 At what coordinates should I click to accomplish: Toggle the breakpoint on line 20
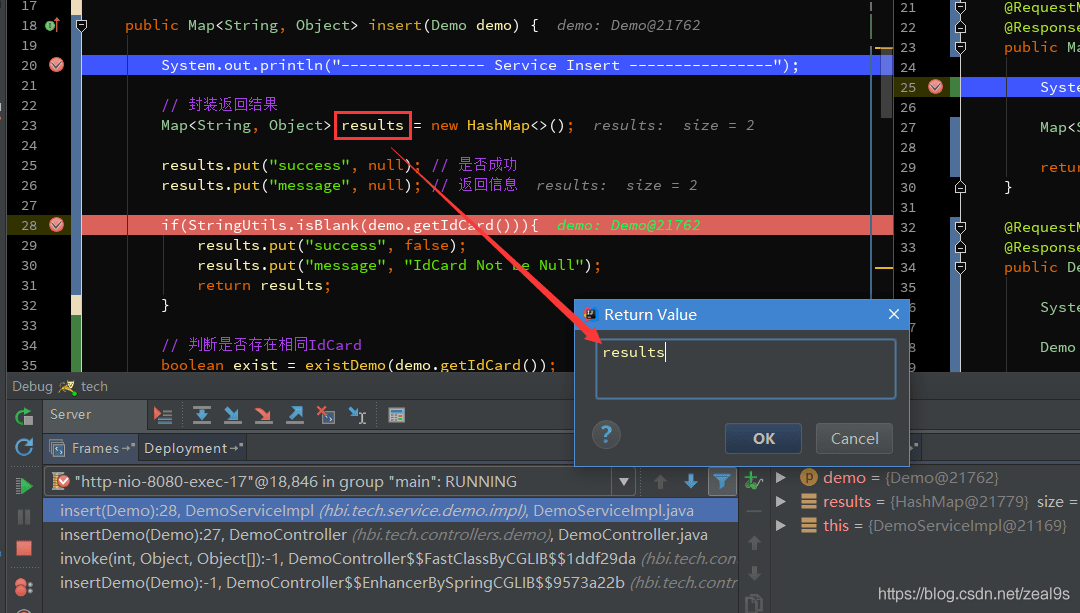pos(56,65)
